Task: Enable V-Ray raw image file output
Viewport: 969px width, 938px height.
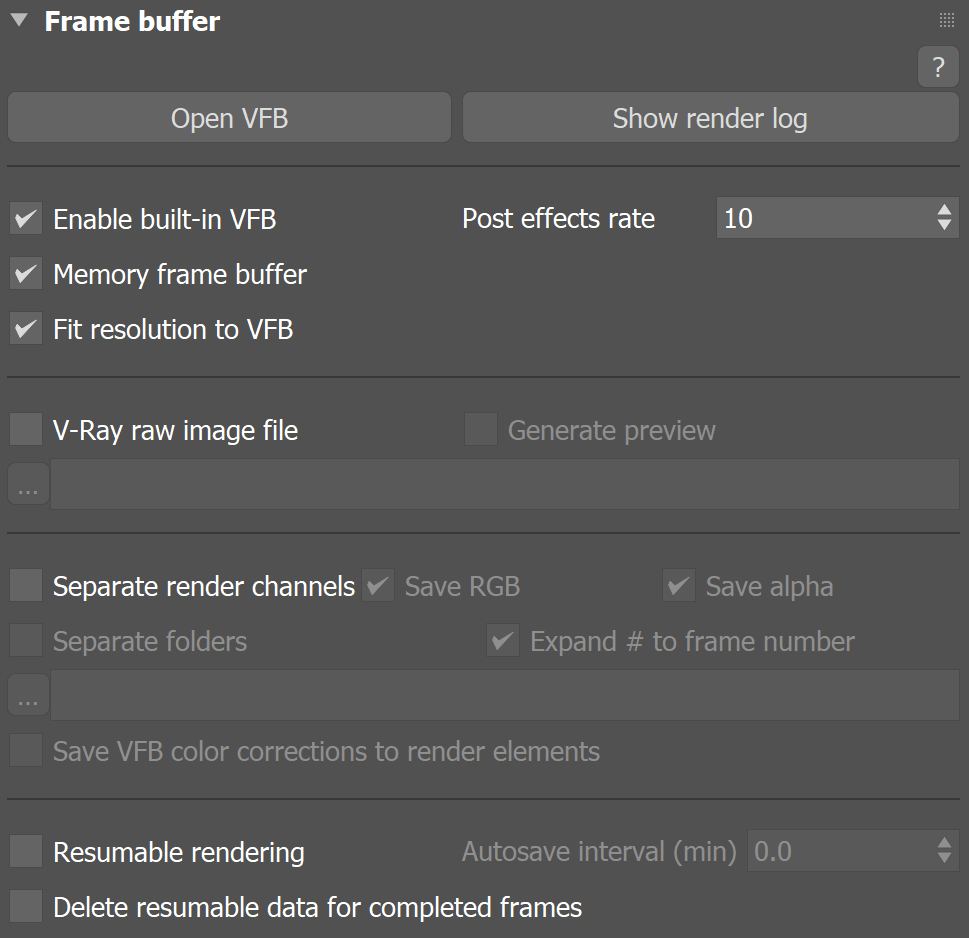Action: 25,429
